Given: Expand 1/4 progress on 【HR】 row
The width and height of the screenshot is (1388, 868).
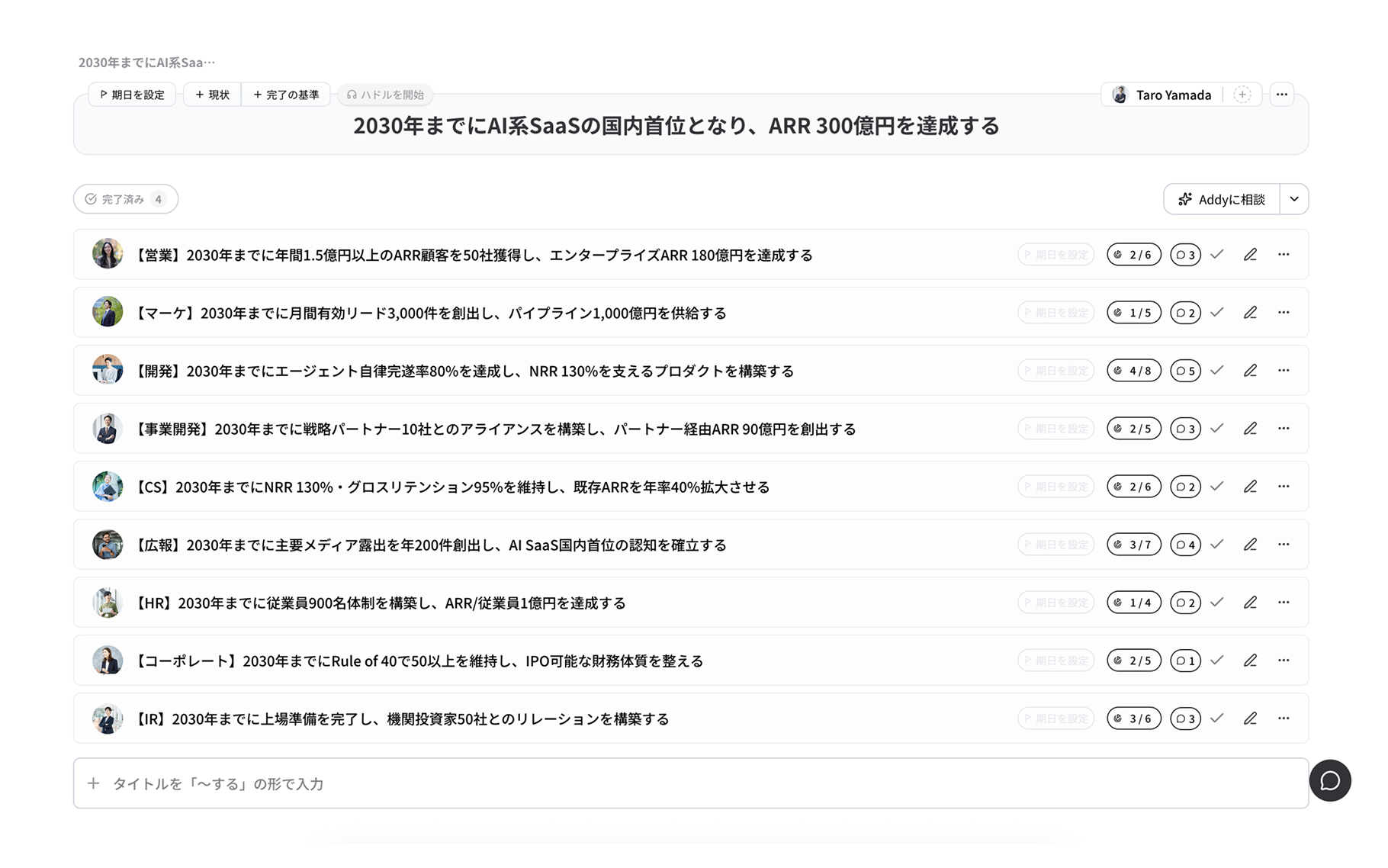Looking at the screenshot, I should pyautogui.click(x=1134, y=603).
